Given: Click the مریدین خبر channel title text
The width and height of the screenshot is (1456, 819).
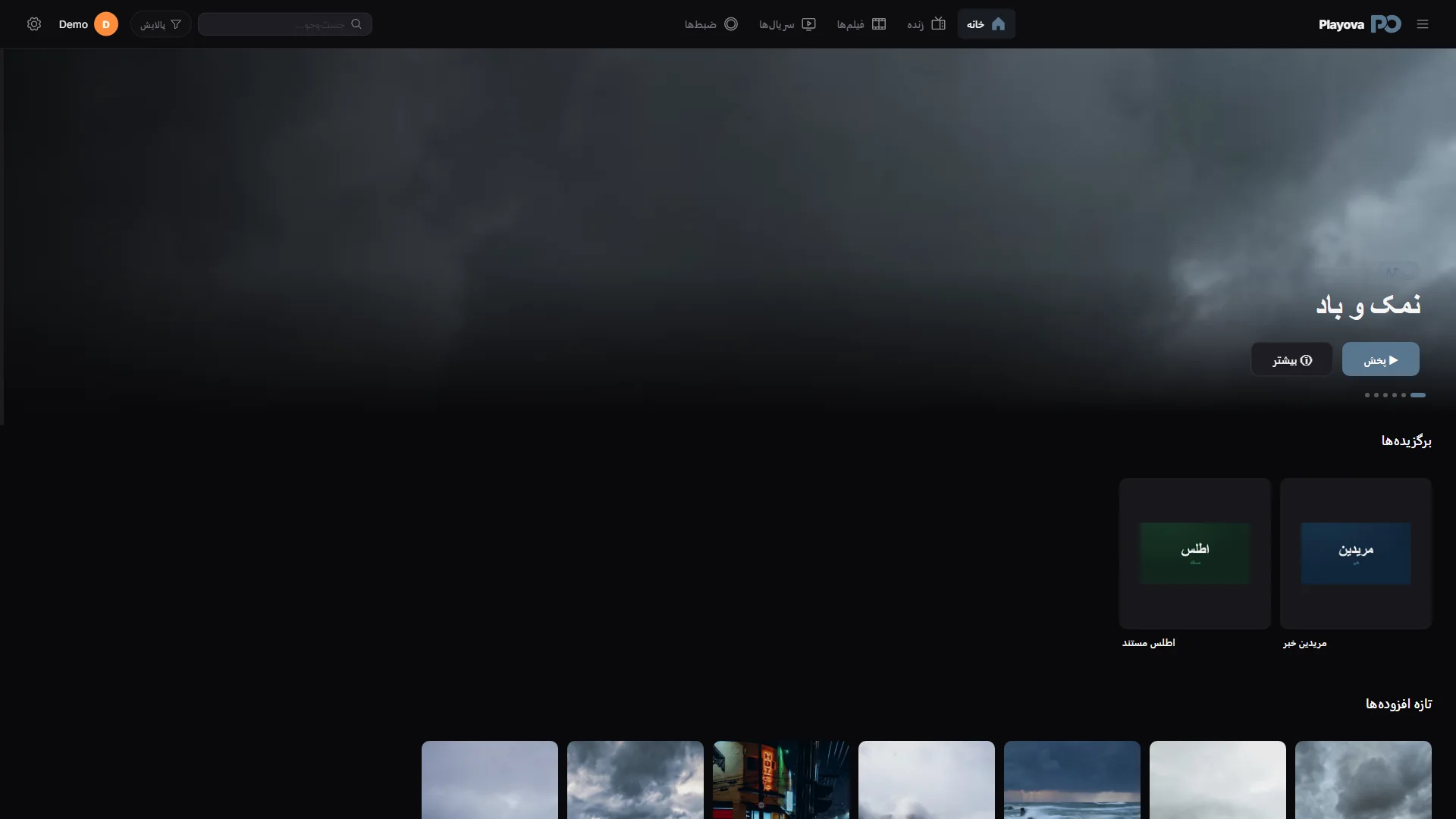Looking at the screenshot, I should pyautogui.click(x=1304, y=643).
